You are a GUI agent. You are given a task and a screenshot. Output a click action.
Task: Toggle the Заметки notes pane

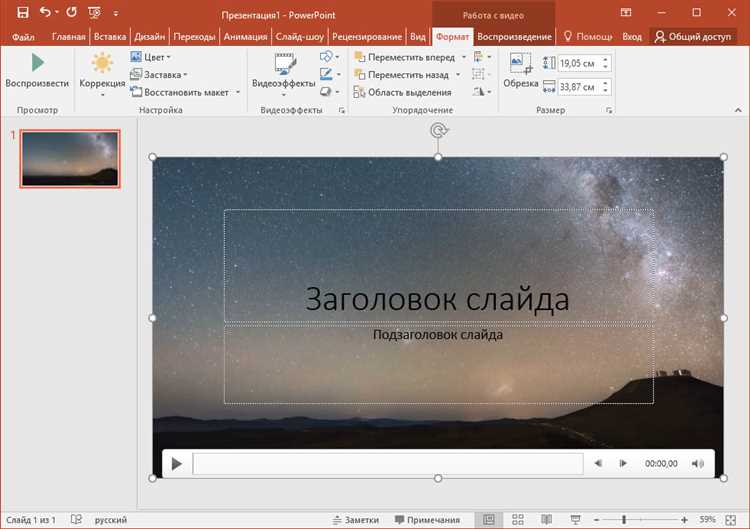point(355,520)
